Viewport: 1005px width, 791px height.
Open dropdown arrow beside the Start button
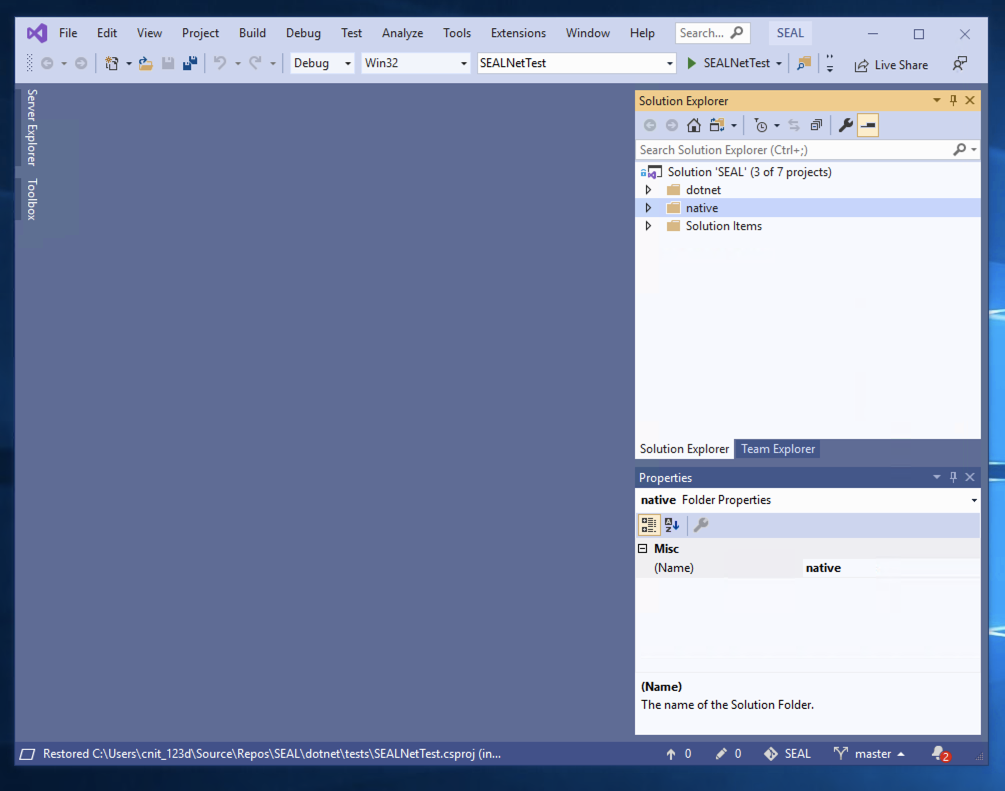tap(779, 63)
